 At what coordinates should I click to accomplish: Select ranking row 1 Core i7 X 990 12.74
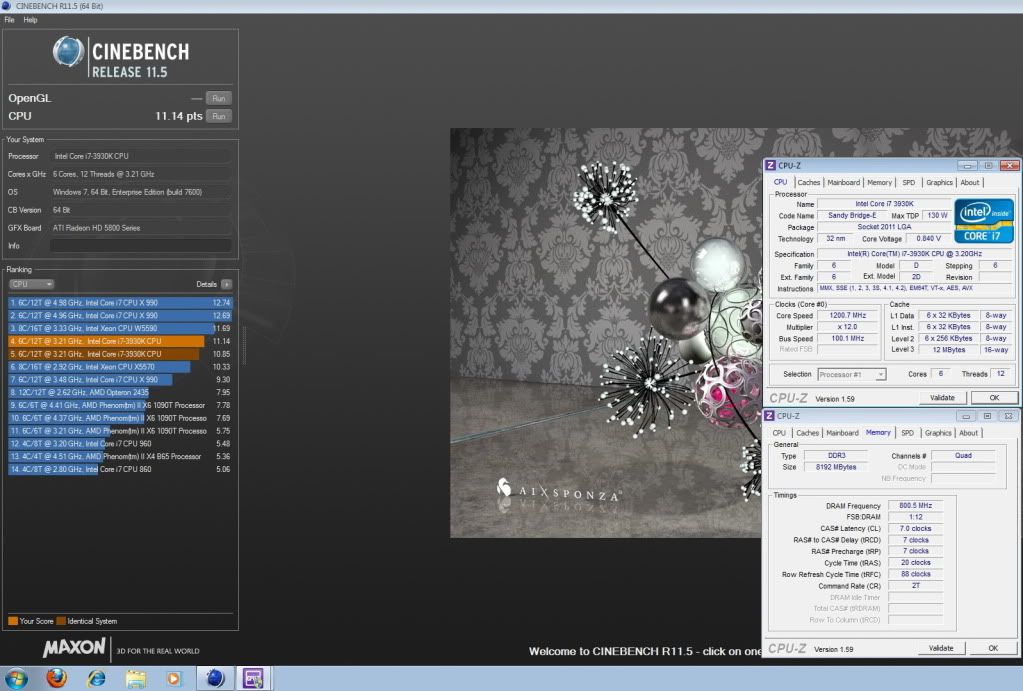120,303
